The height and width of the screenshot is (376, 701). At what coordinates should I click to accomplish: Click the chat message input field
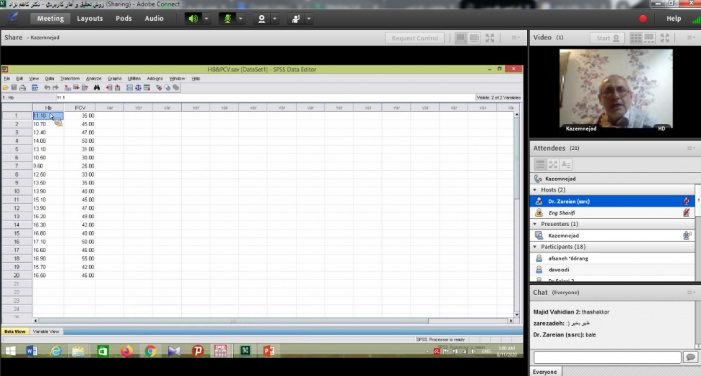coord(607,357)
